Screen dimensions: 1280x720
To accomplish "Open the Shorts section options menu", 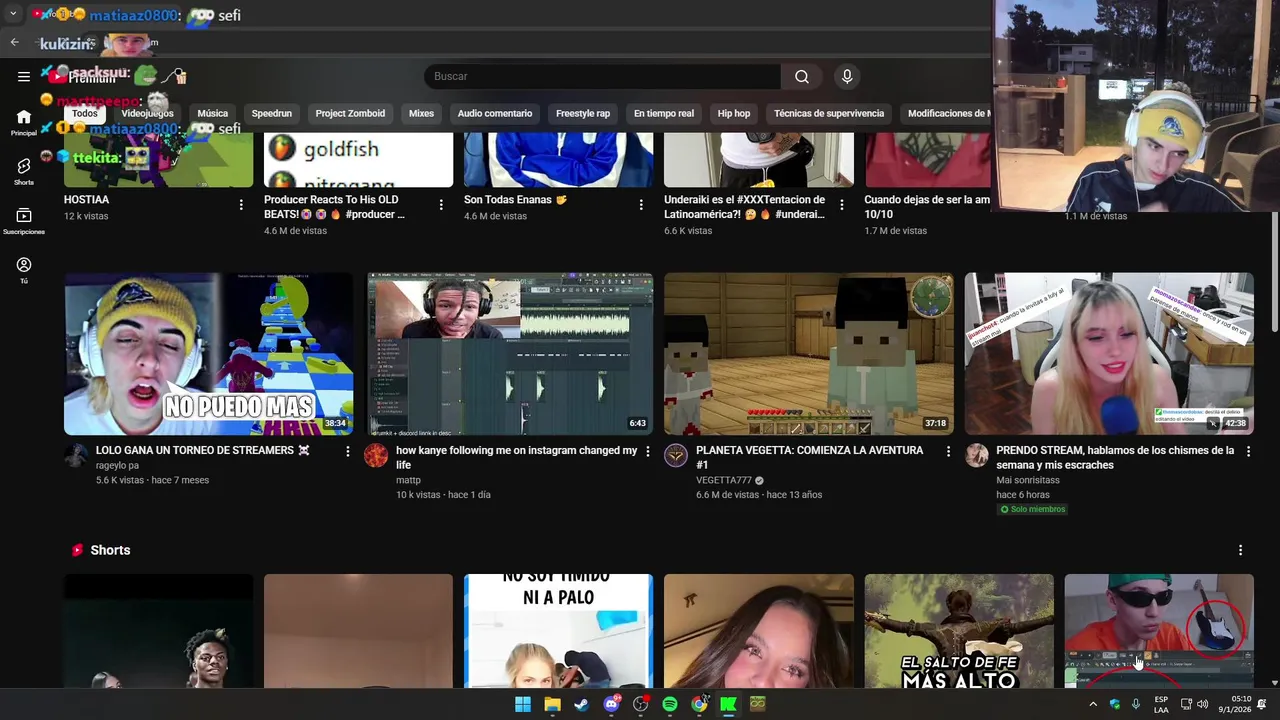I will click(x=1240, y=550).
